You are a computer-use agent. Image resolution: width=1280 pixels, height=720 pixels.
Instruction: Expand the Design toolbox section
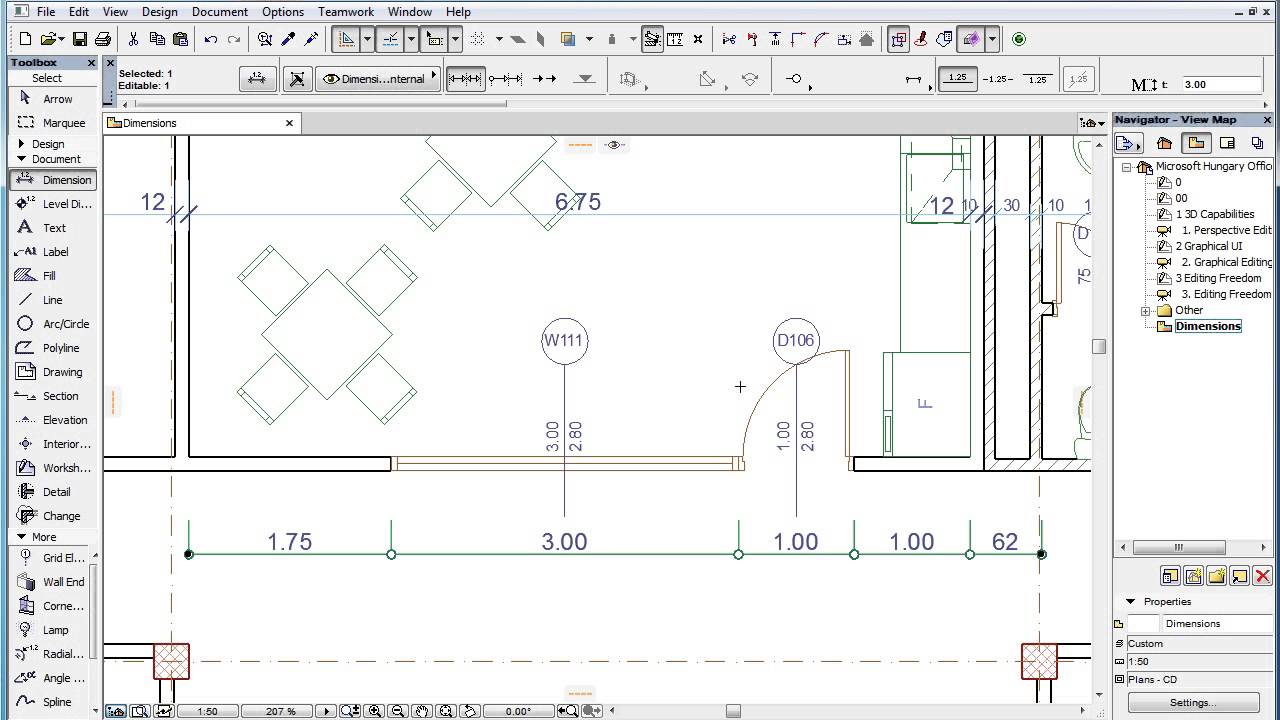pyautogui.click(x=22, y=144)
